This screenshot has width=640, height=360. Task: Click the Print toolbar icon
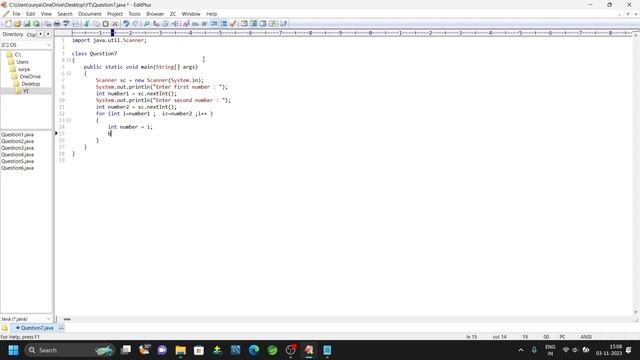coord(57,24)
